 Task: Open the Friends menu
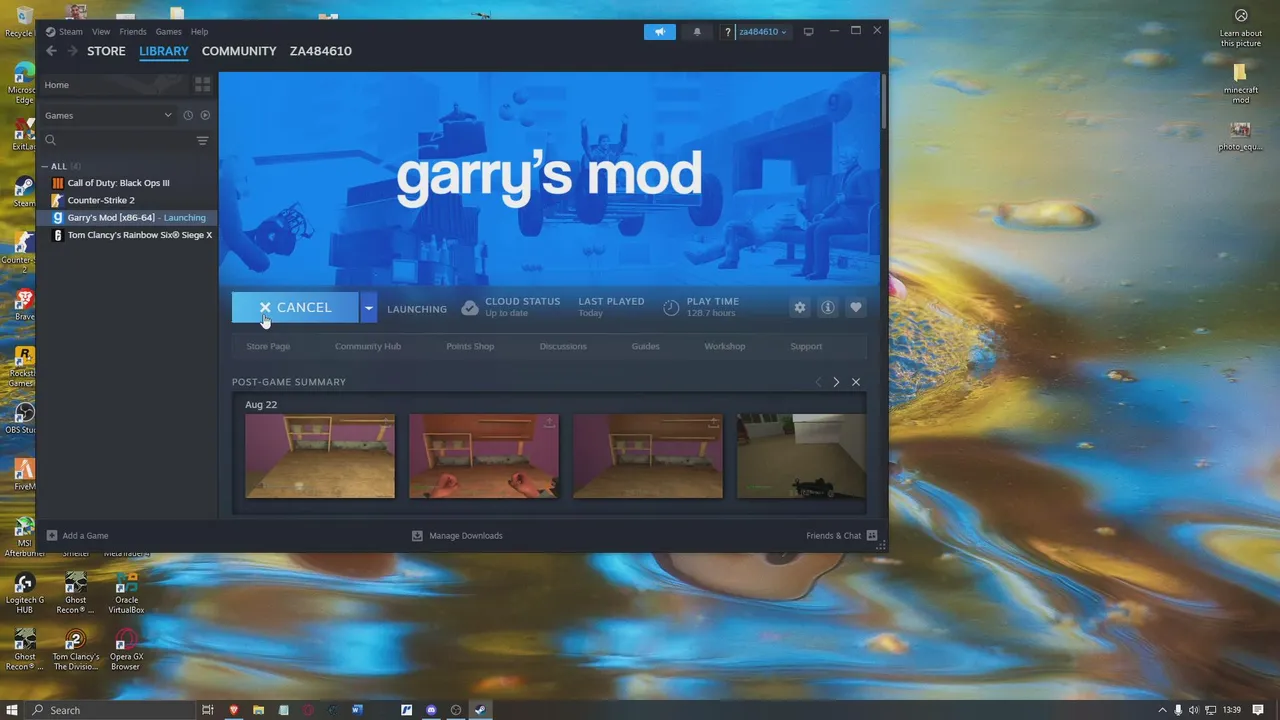coord(133,32)
